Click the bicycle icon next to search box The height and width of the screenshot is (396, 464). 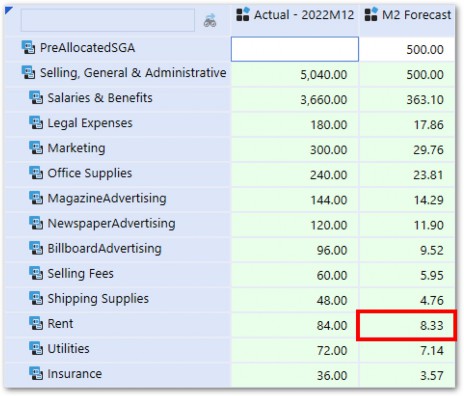coord(210,21)
